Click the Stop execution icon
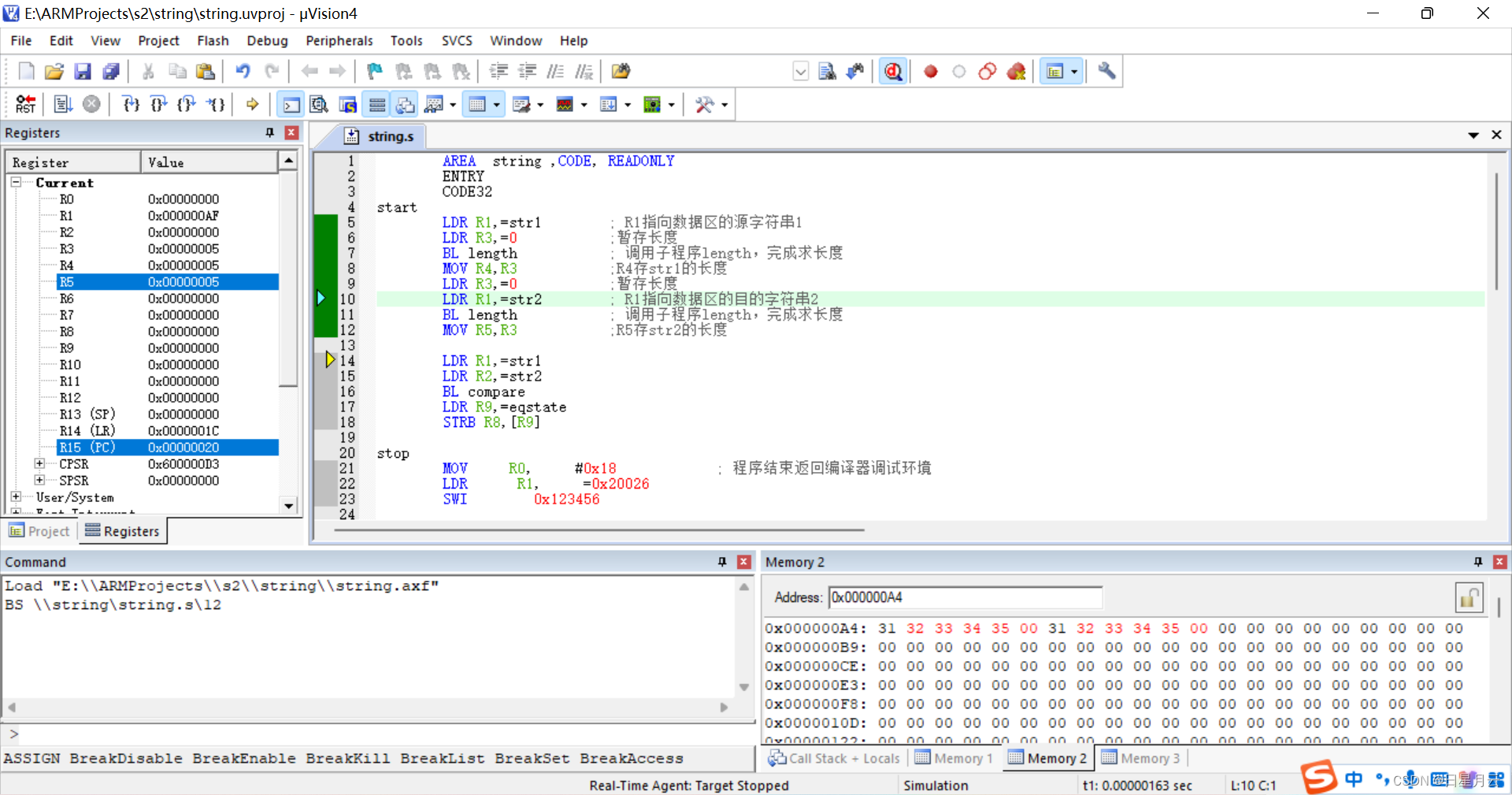 91,104
